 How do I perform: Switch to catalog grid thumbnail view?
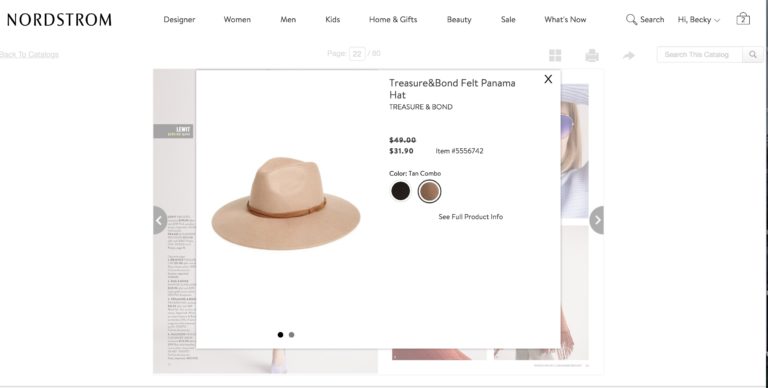(555, 55)
